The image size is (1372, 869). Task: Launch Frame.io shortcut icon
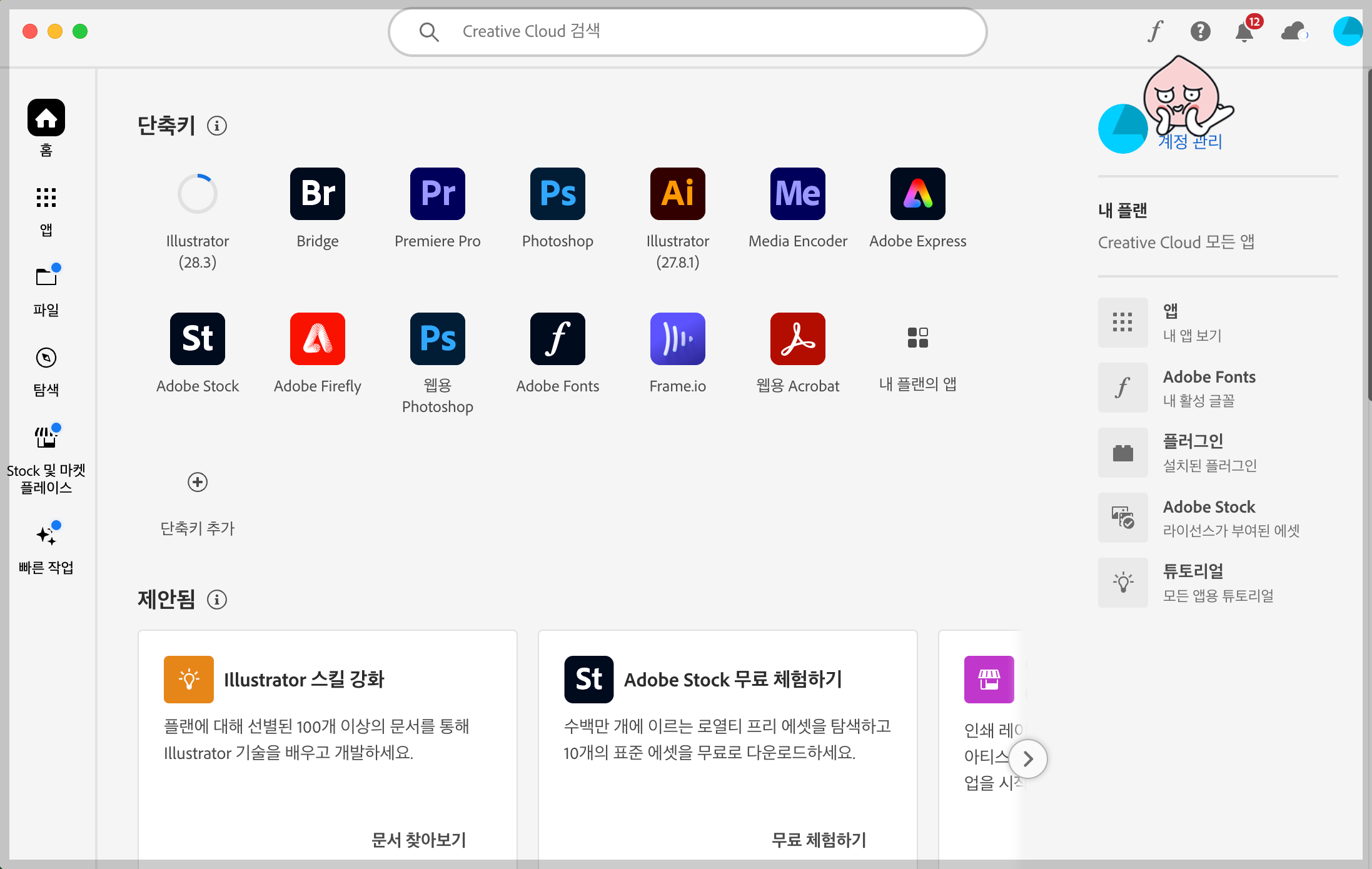(x=677, y=339)
